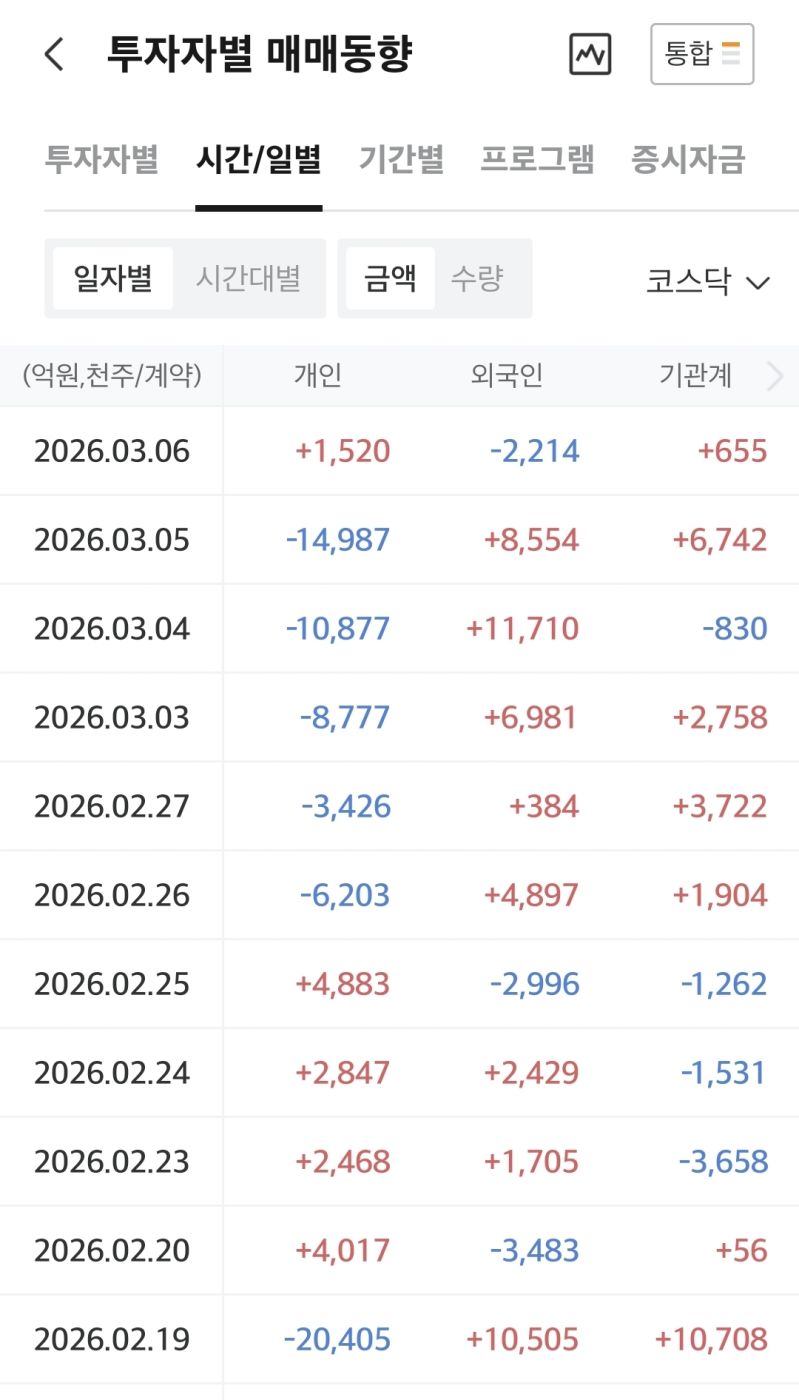799x1400 pixels.
Task: Open the 증시자금 tab
Action: click(x=688, y=160)
